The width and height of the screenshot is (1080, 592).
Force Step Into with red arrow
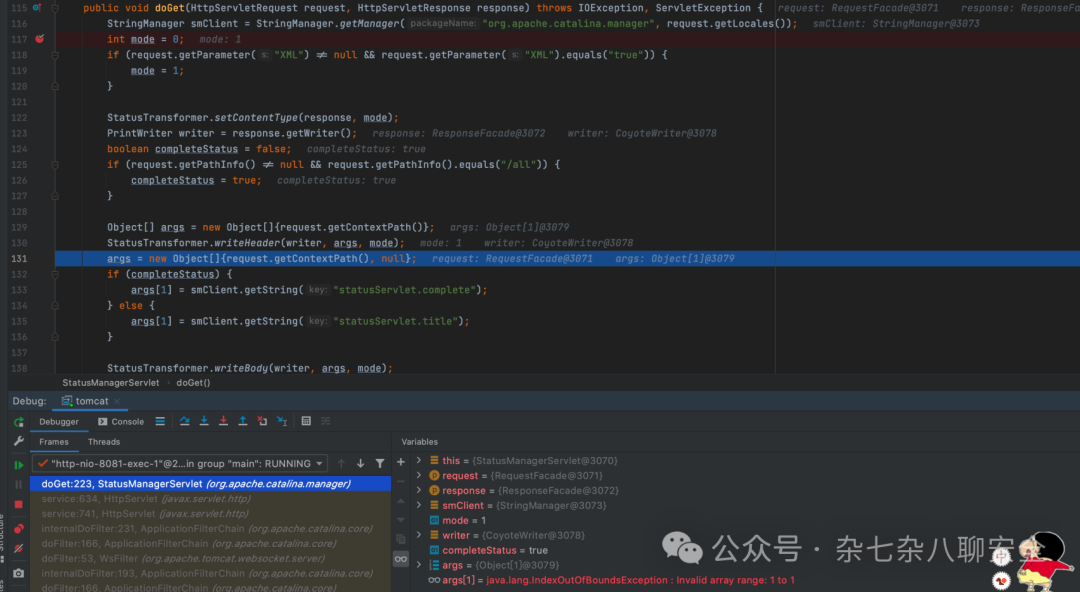click(x=223, y=421)
